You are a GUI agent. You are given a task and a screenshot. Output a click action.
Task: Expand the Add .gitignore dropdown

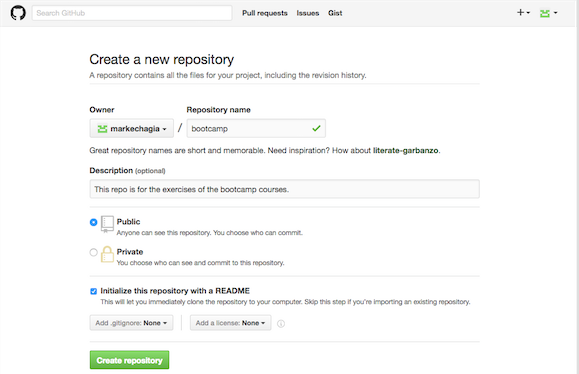(x=131, y=323)
